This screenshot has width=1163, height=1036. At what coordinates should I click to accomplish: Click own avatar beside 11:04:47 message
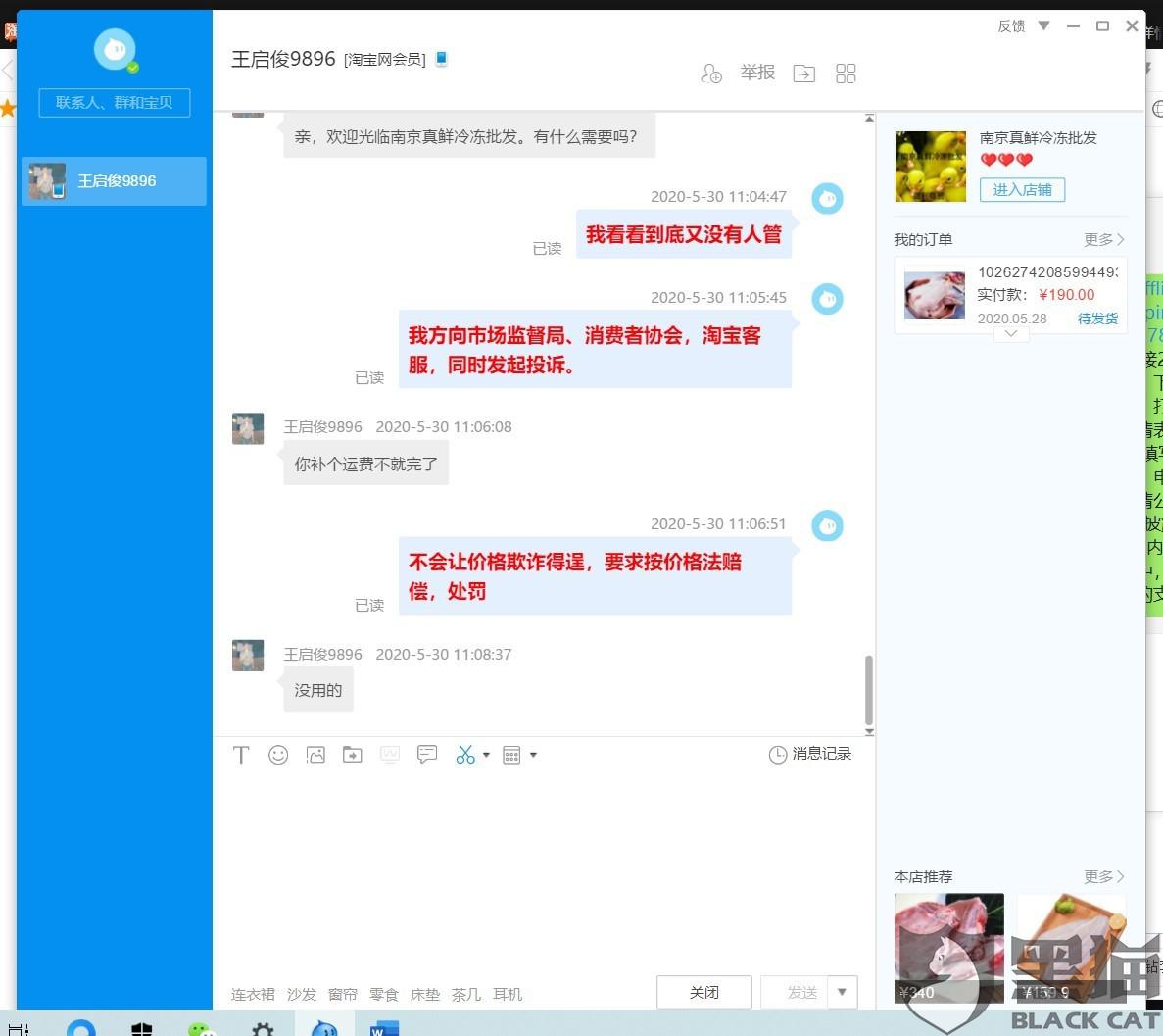(827, 198)
